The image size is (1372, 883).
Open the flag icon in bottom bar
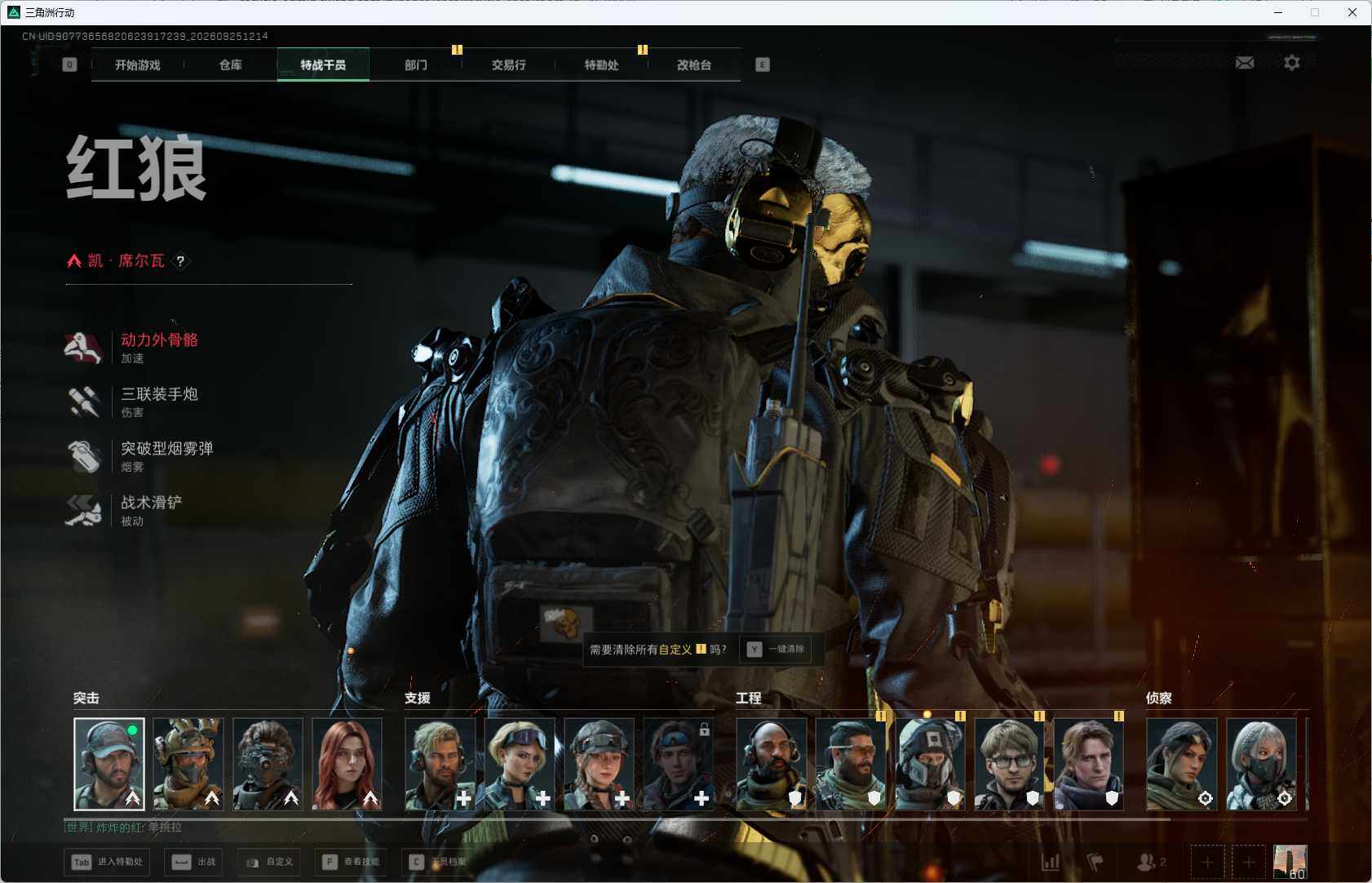(x=1095, y=862)
